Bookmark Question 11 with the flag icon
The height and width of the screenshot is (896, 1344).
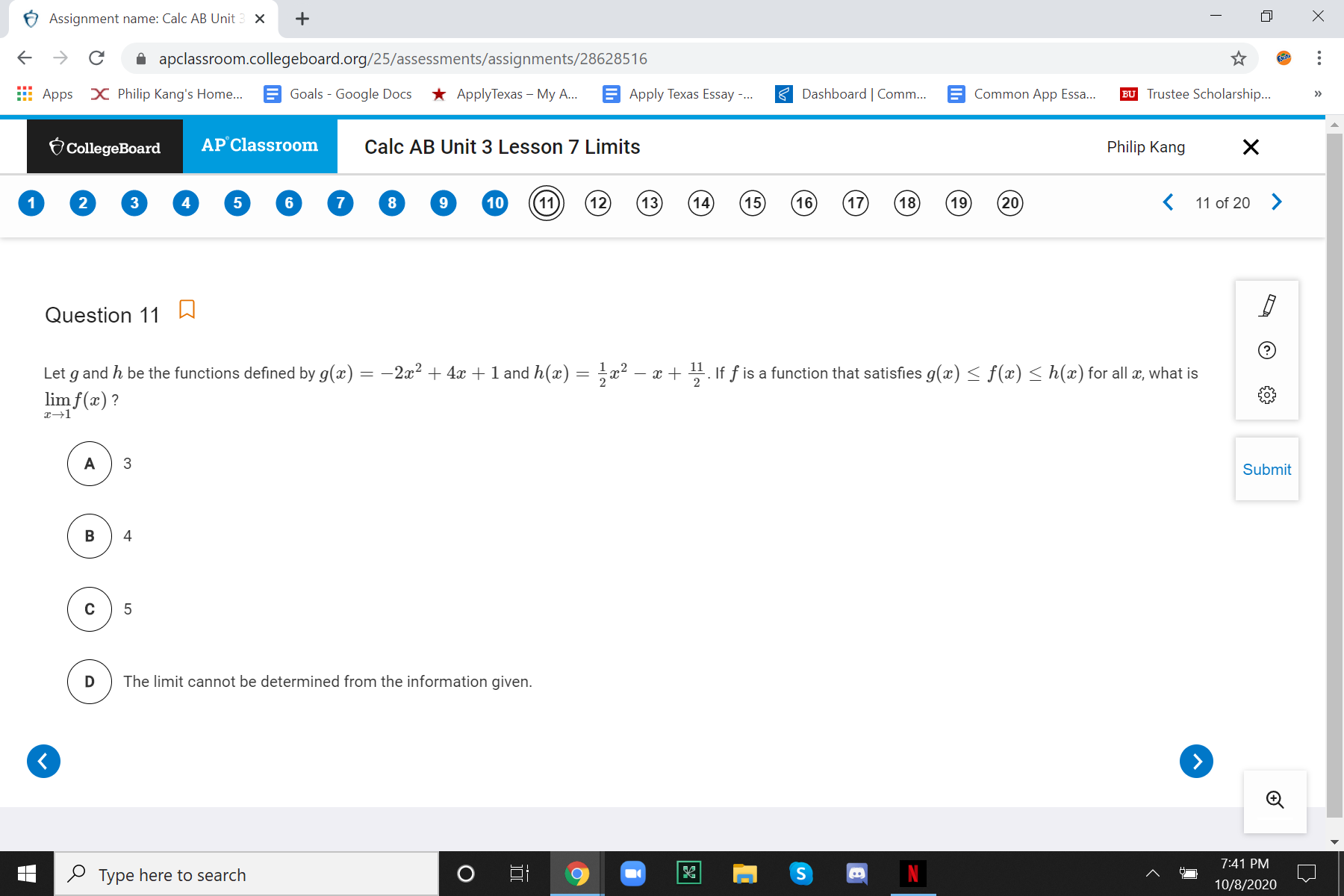186,309
